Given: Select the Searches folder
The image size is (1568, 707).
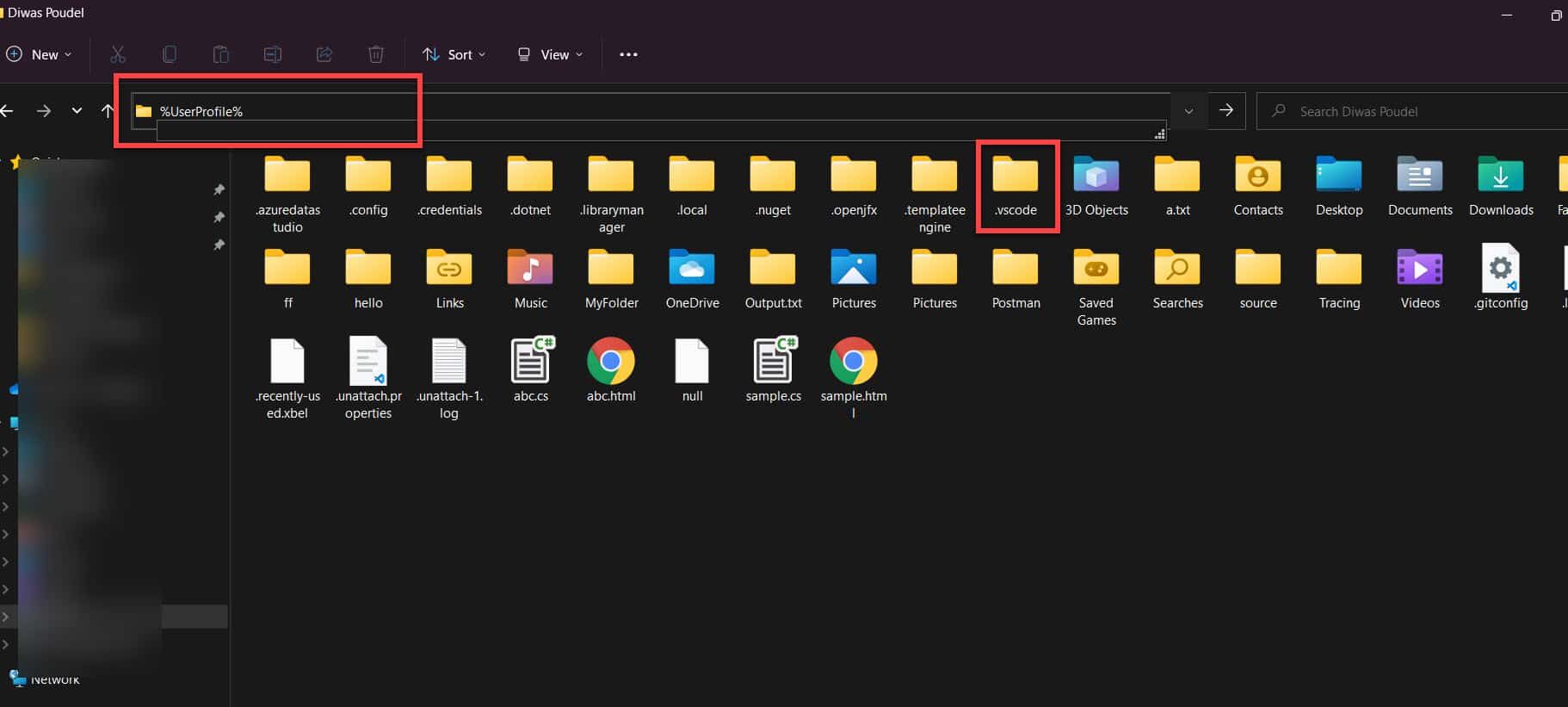Looking at the screenshot, I should [1177, 280].
